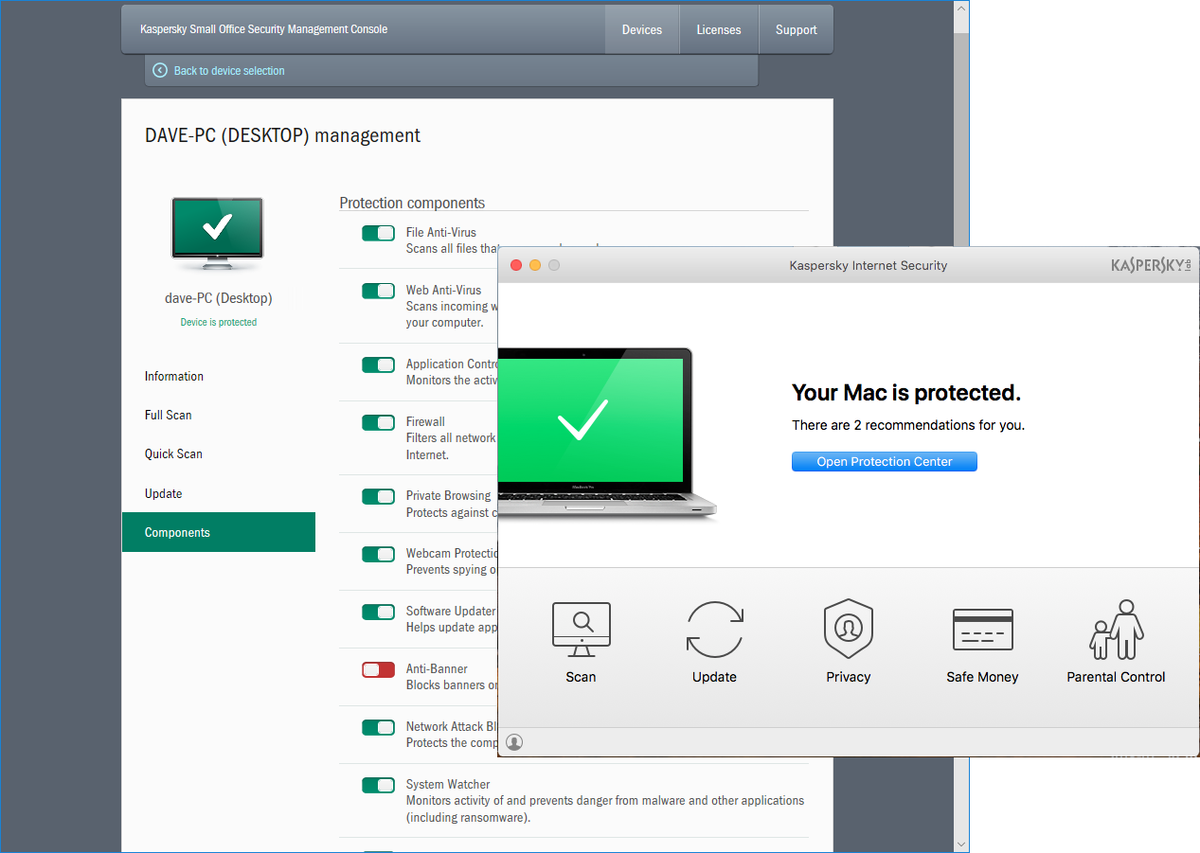The width and height of the screenshot is (1200, 853).
Task: Turn off the Firewall toggle
Action: click(378, 422)
